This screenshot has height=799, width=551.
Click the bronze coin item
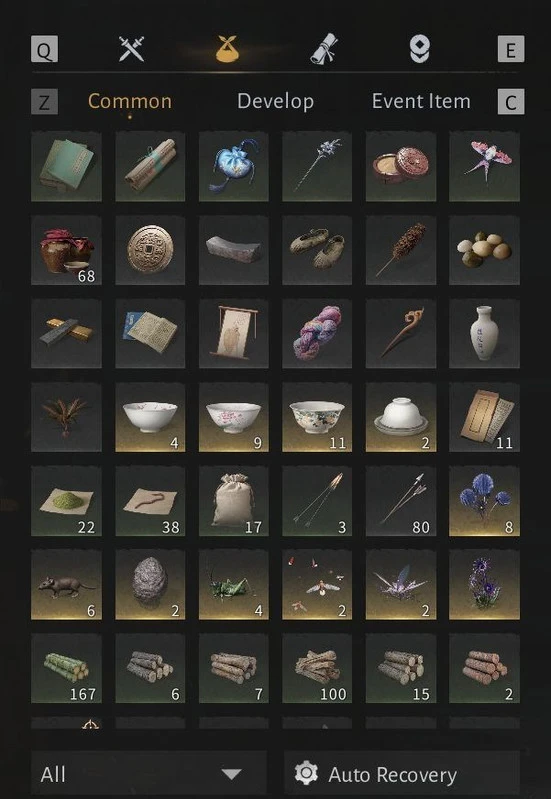tap(150, 250)
